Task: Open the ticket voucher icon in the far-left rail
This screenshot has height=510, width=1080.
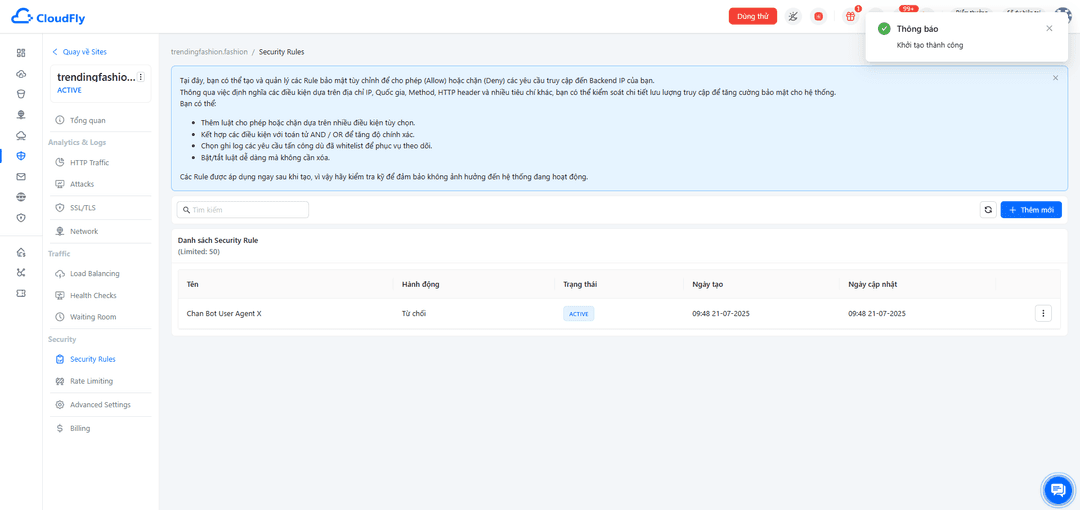Action: [x=21, y=294]
